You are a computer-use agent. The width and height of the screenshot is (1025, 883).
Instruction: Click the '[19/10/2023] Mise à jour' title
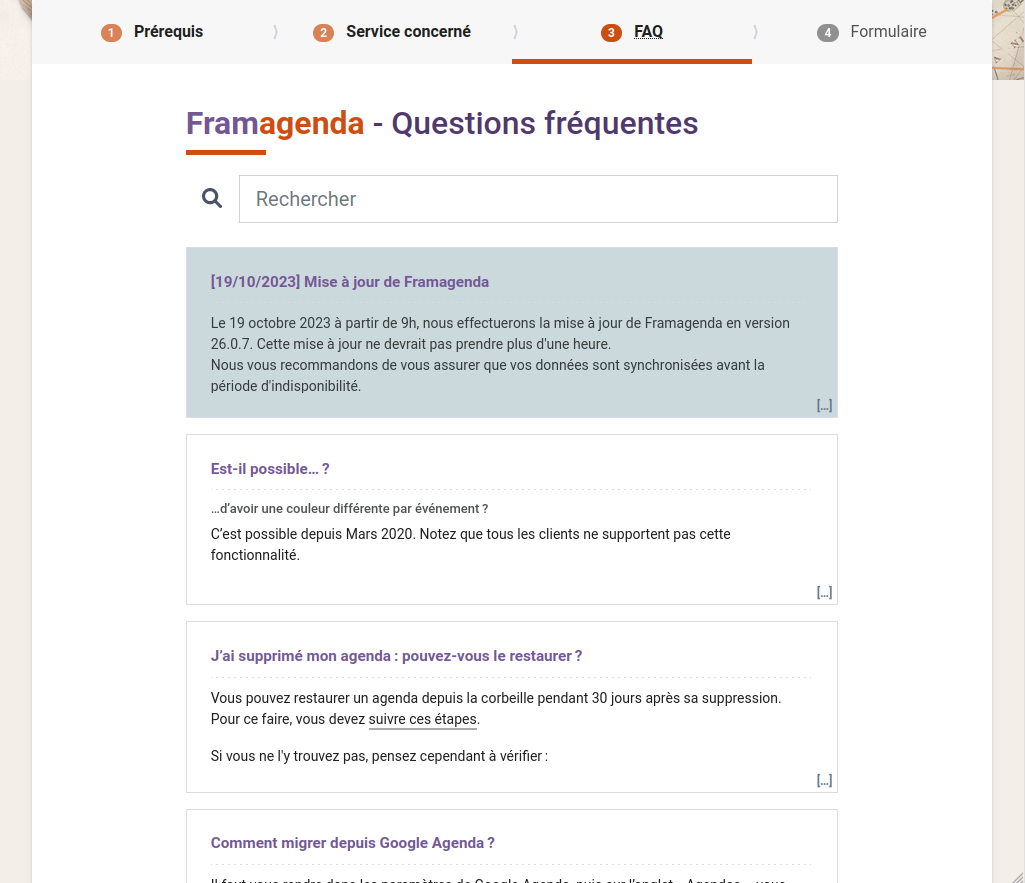click(x=349, y=281)
